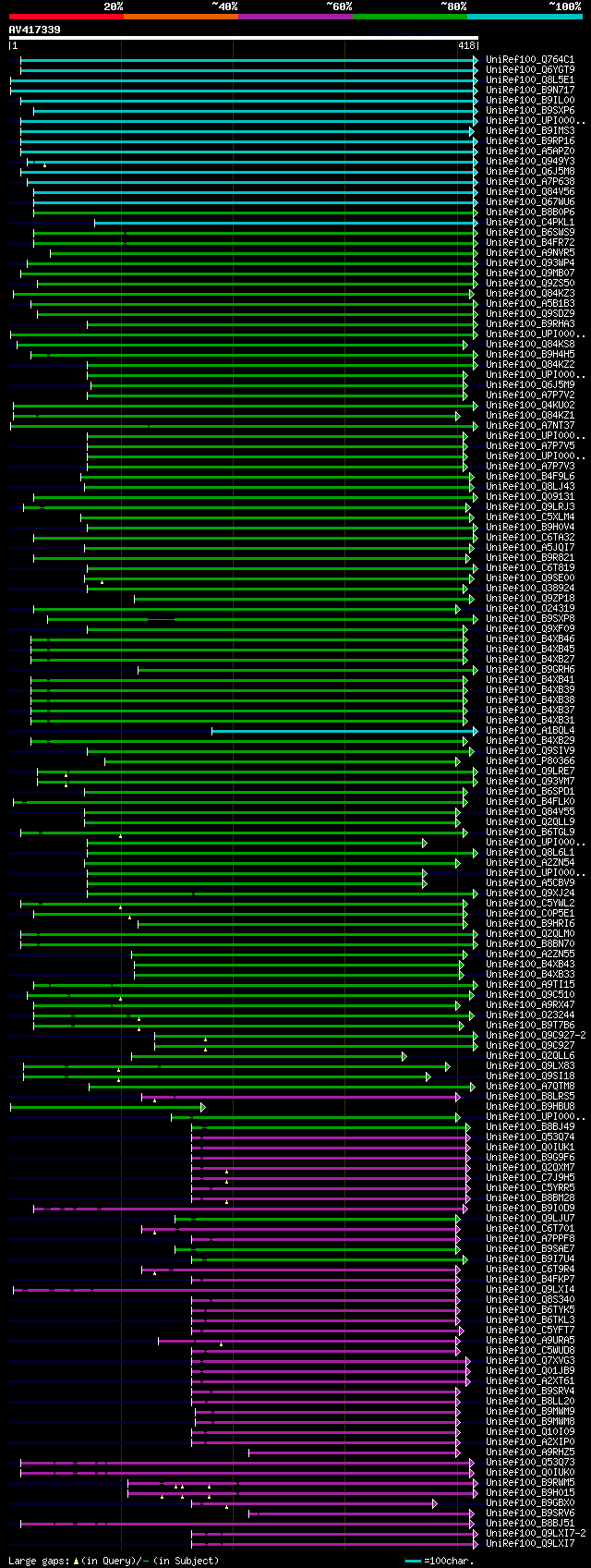Click the orange ~40% identity legend segment

point(181,16)
